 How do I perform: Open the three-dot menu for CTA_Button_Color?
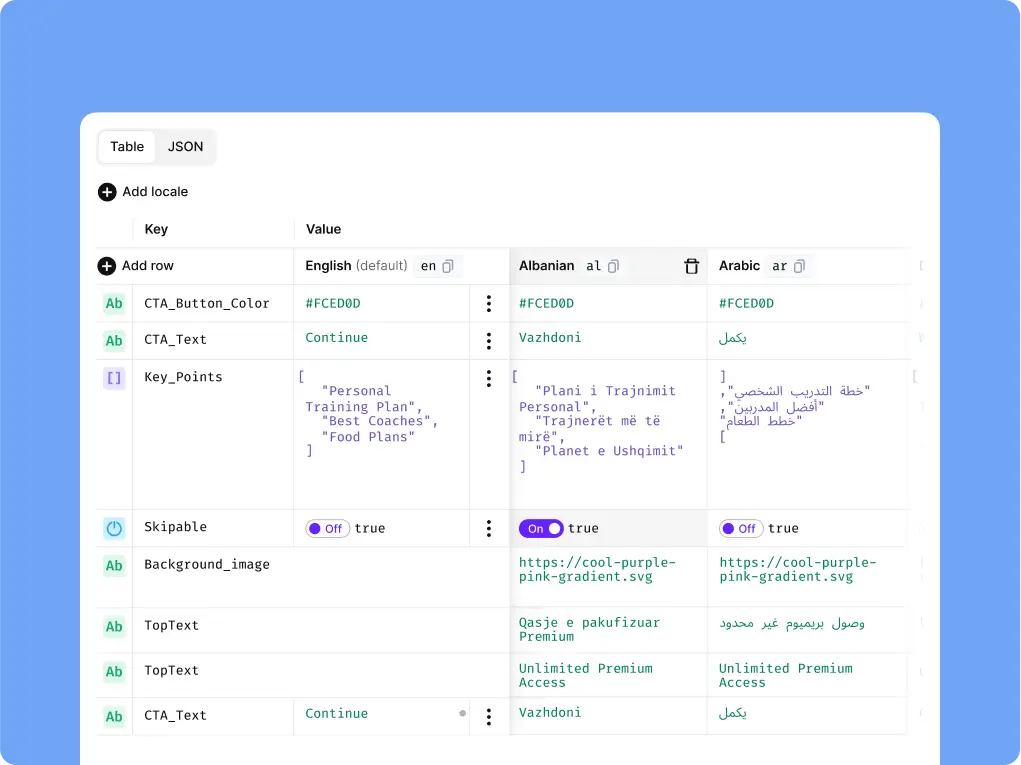489,303
